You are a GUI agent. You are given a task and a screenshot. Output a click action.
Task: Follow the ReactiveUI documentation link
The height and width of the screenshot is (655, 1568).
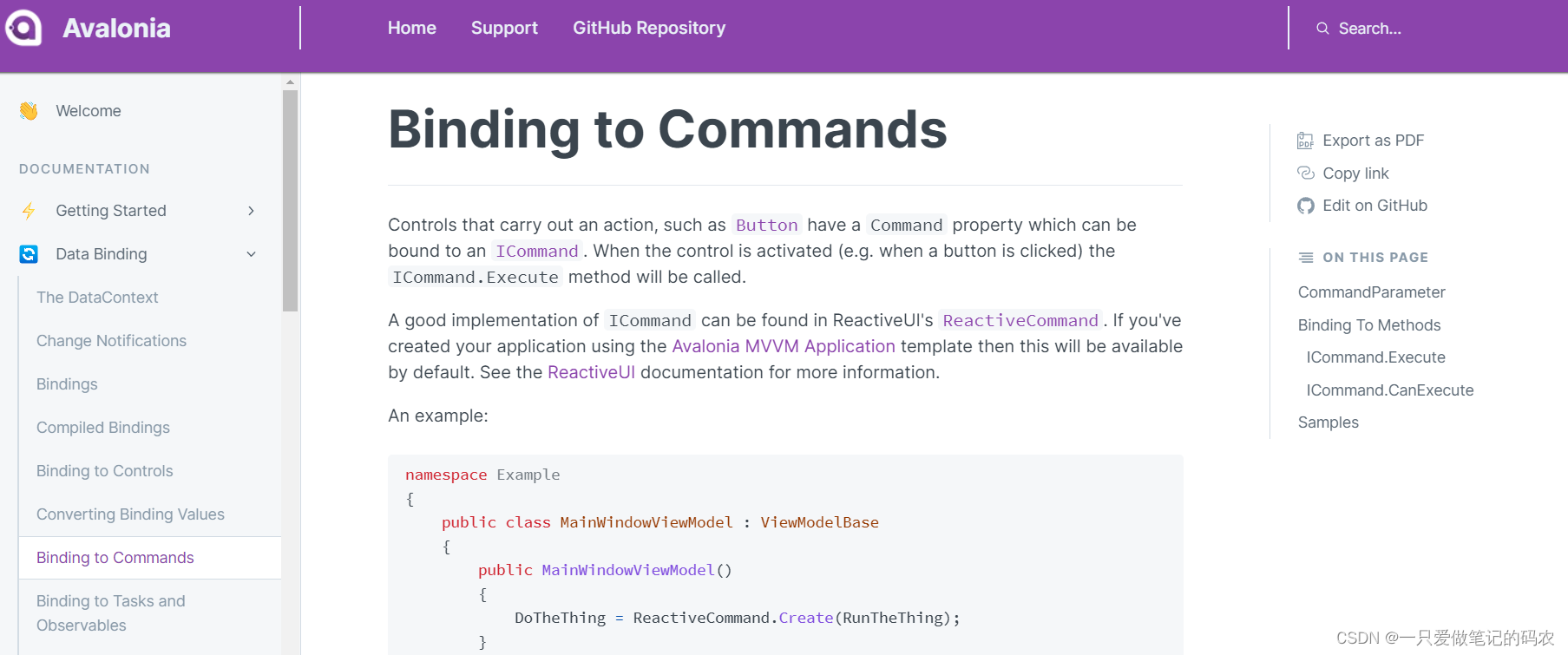[x=592, y=372]
